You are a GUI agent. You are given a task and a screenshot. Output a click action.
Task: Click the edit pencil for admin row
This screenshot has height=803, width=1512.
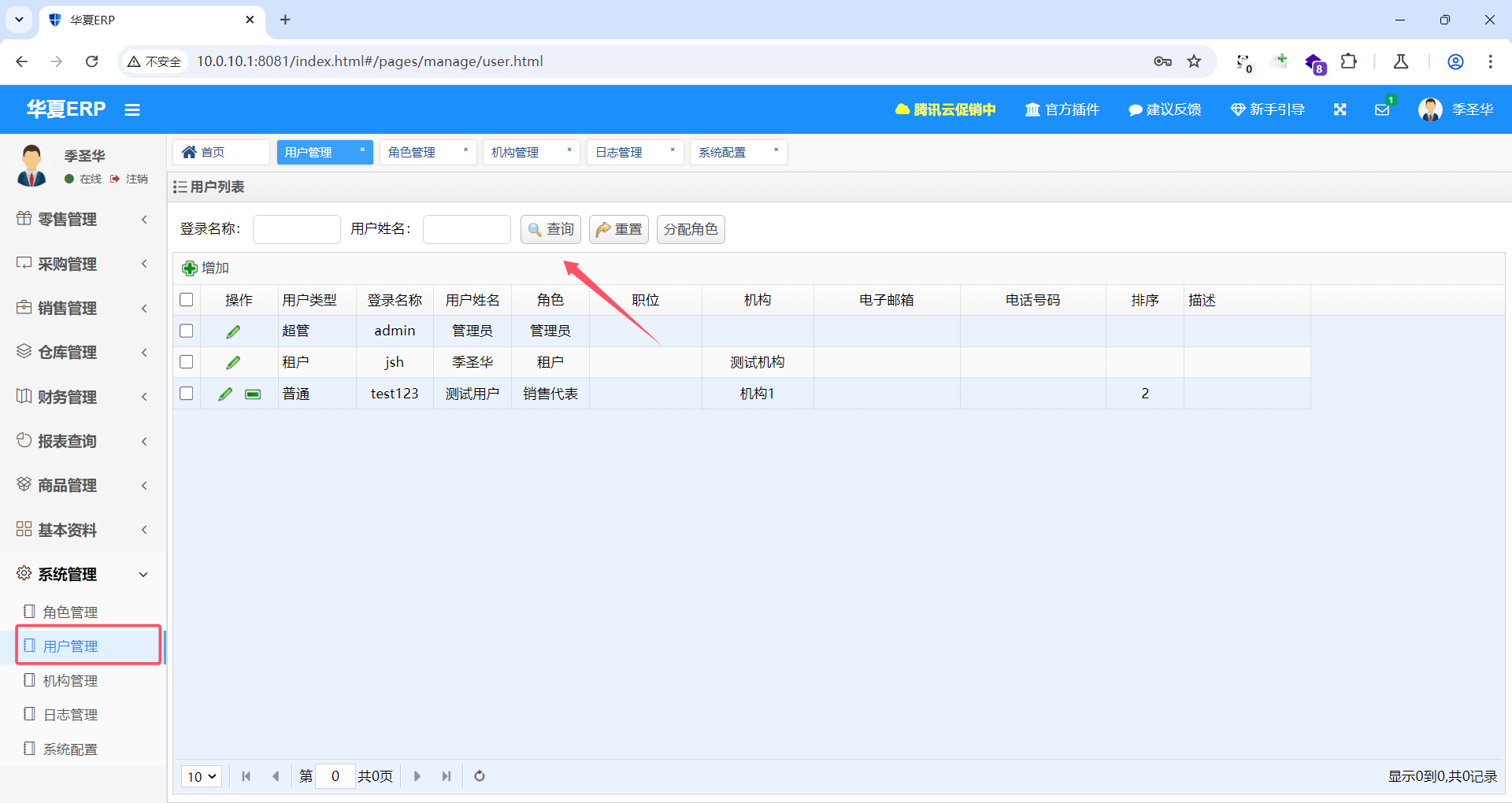click(x=233, y=331)
